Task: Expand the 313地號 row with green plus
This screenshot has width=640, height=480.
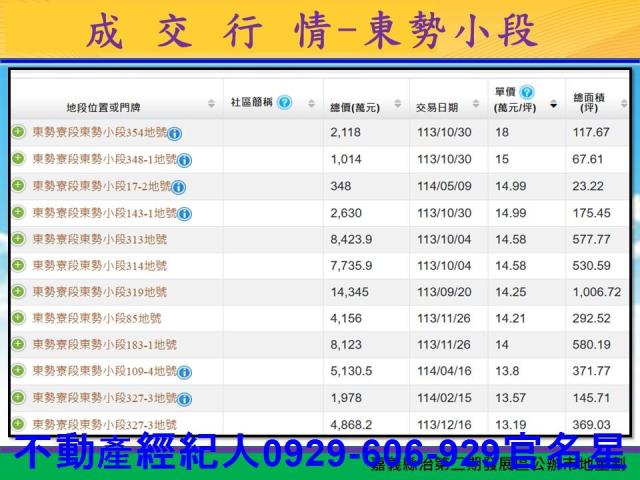Action: pyautogui.click(x=18, y=239)
